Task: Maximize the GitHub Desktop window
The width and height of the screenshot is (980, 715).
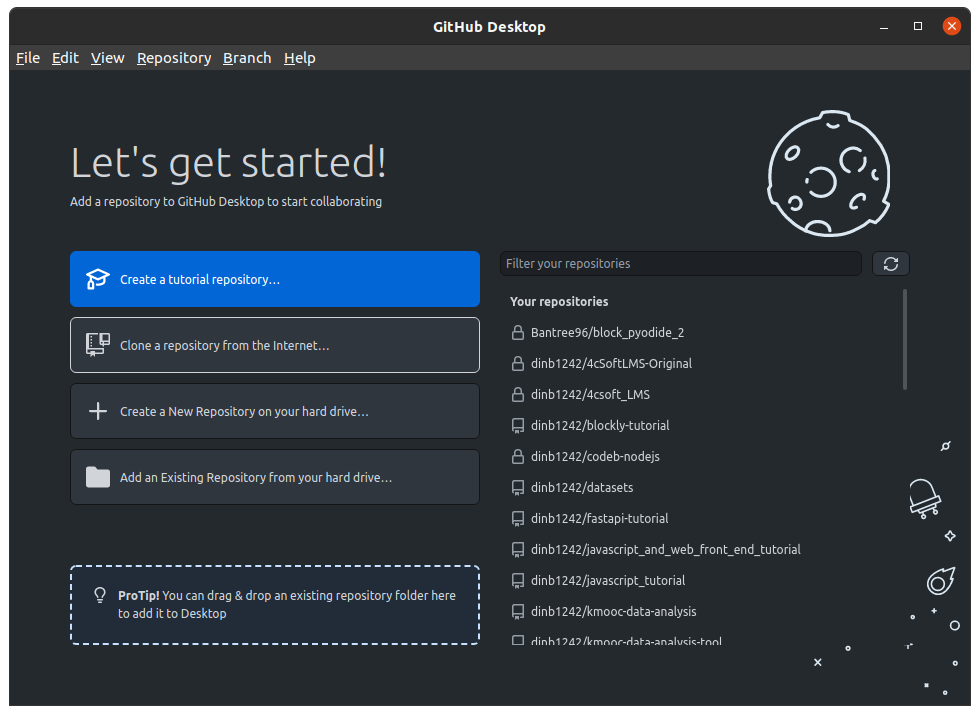Action: coord(918,26)
